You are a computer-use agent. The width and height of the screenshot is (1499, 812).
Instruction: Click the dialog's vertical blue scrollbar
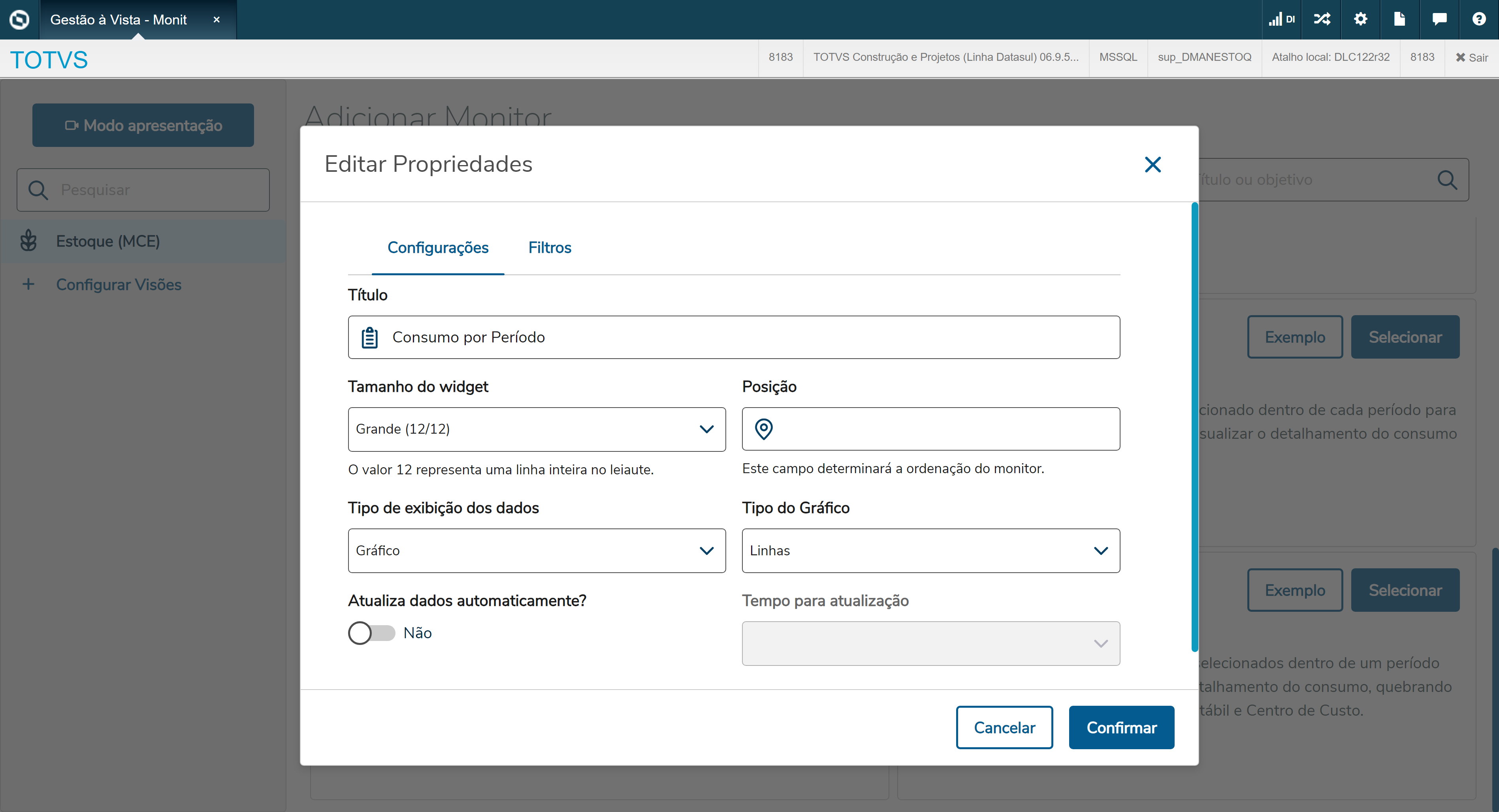pyautogui.click(x=1194, y=427)
